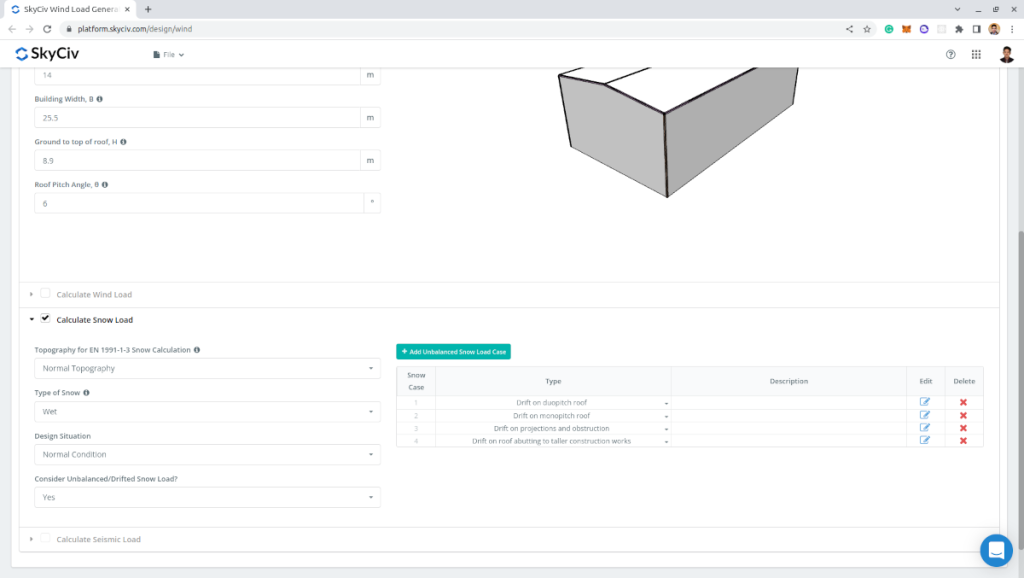Delete snow case 4 with red X
This screenshot has width=1024, height=578.
(963, 441)
